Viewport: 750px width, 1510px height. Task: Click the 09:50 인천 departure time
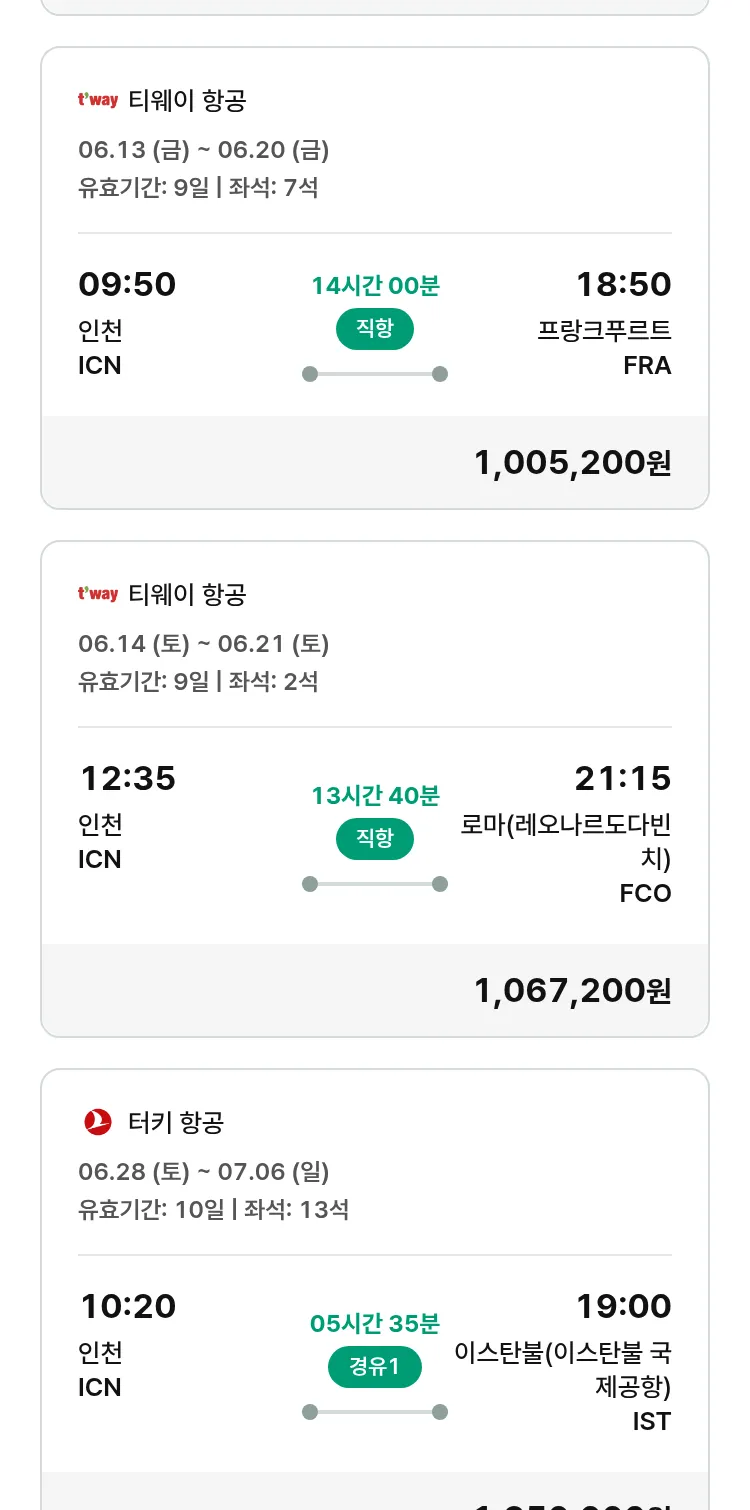(x=127, y=285)
